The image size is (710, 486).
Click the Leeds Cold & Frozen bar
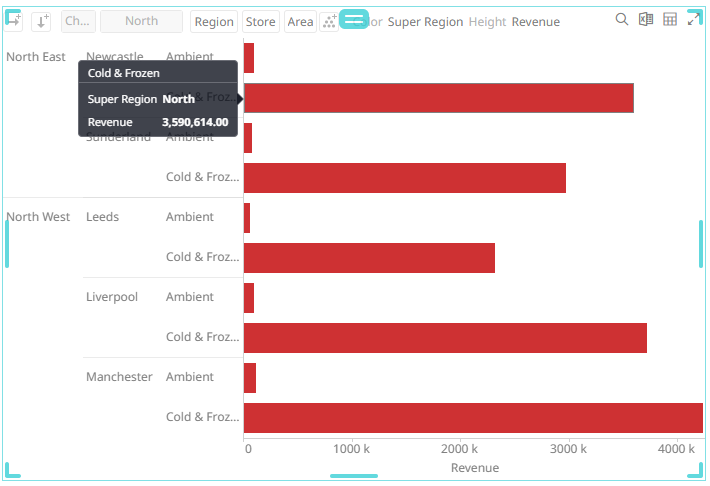click(x=369, y=258)
